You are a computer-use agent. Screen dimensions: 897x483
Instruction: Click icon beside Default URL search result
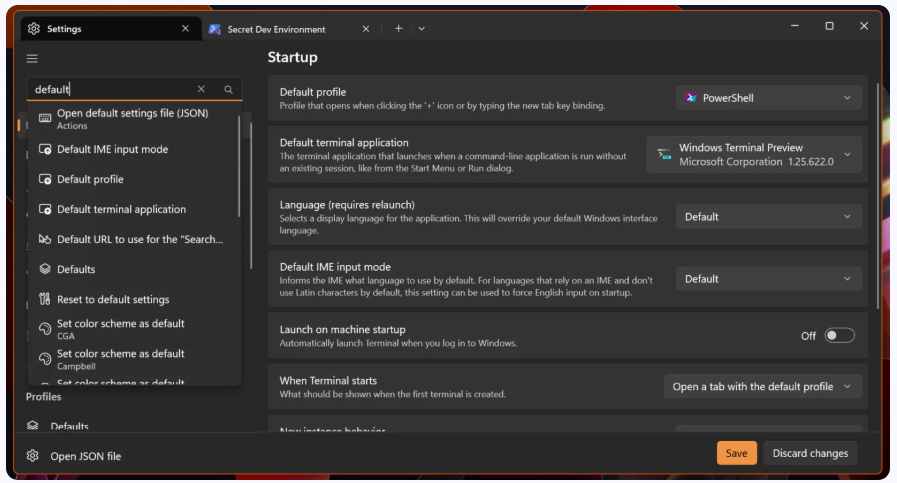click(x=45, y=239)
